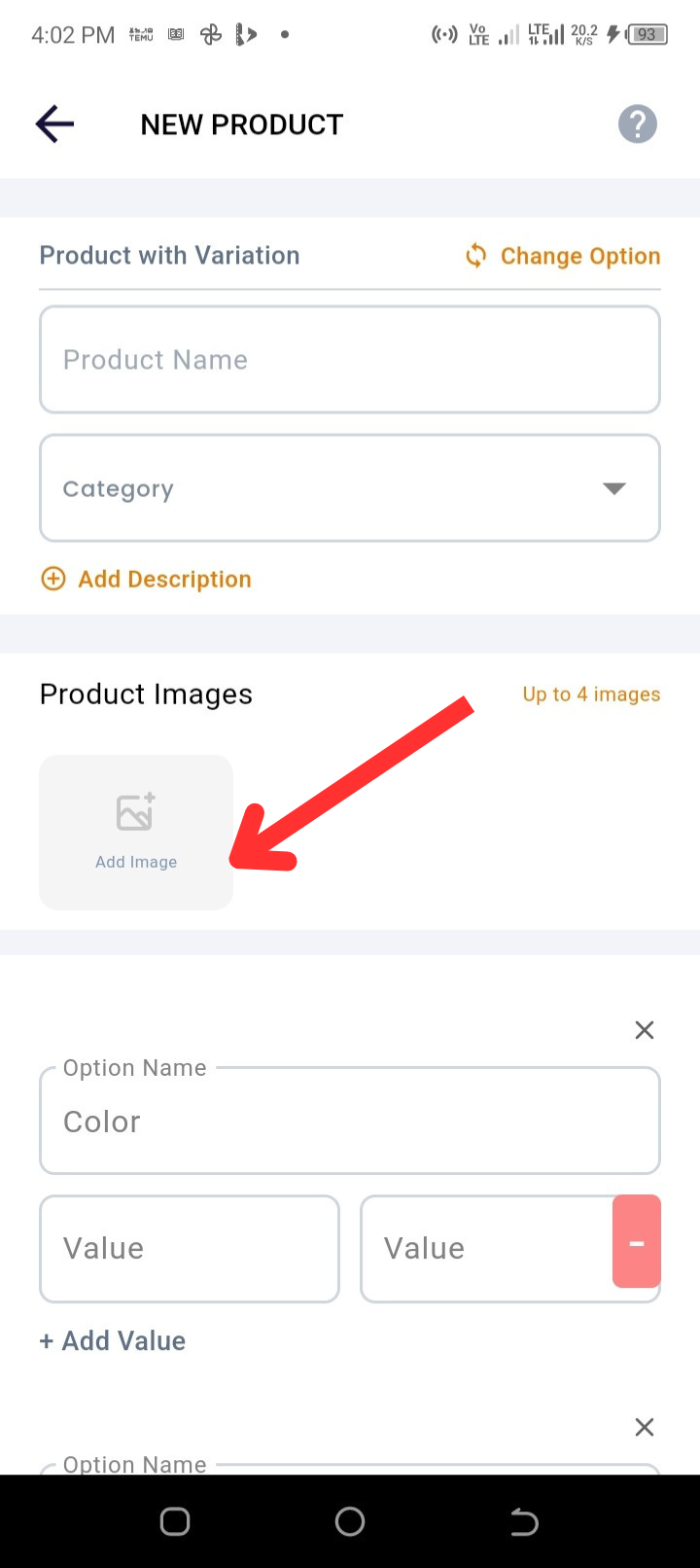Click the Add Description link

pyautogui.click(x=164, y=579)
